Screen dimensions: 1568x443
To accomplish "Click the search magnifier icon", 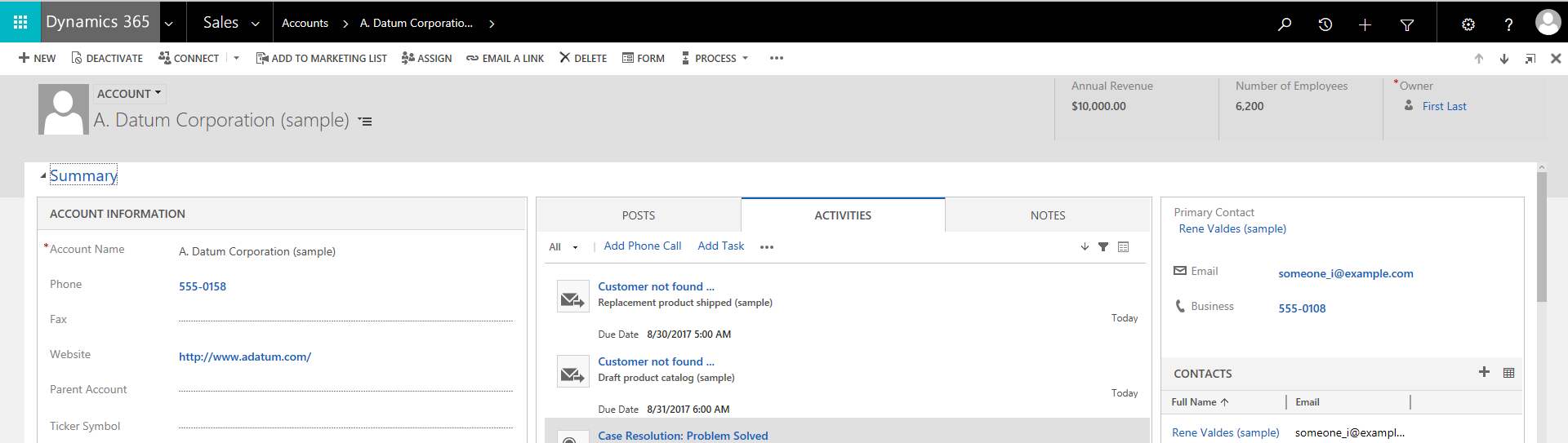I will [x=1285, y=24].
